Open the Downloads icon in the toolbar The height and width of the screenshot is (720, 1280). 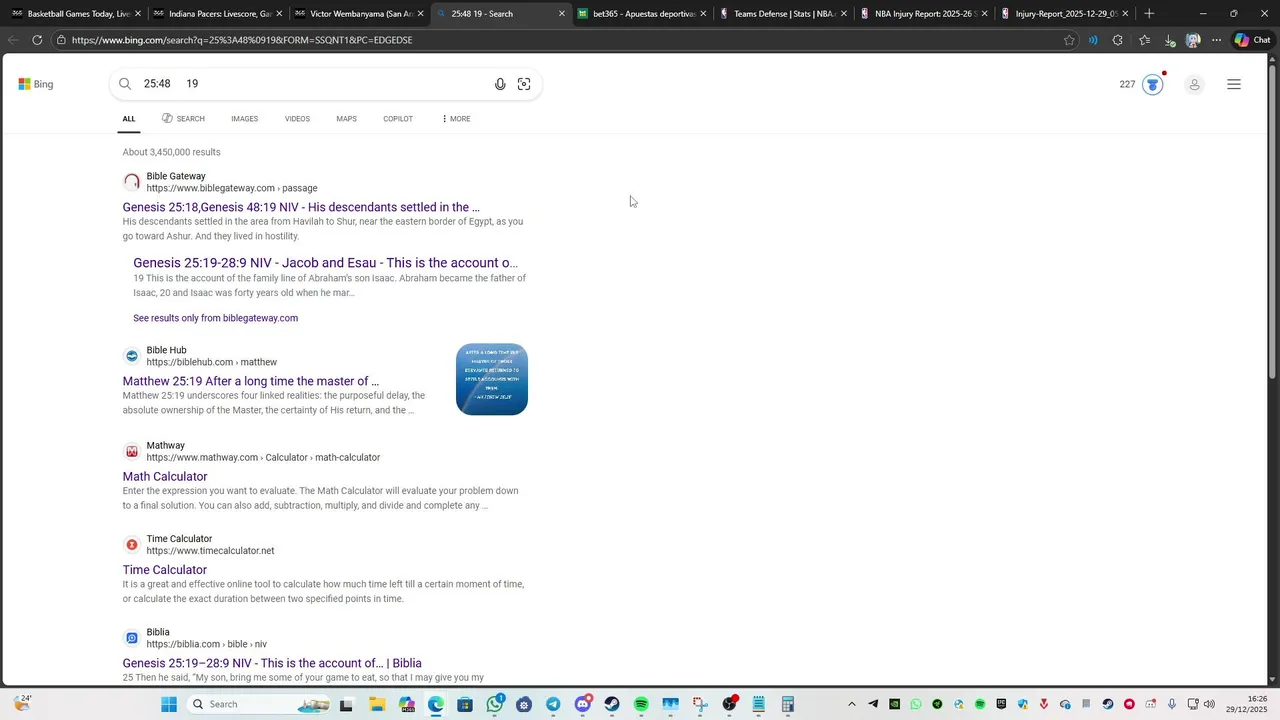pos(1169,40)
